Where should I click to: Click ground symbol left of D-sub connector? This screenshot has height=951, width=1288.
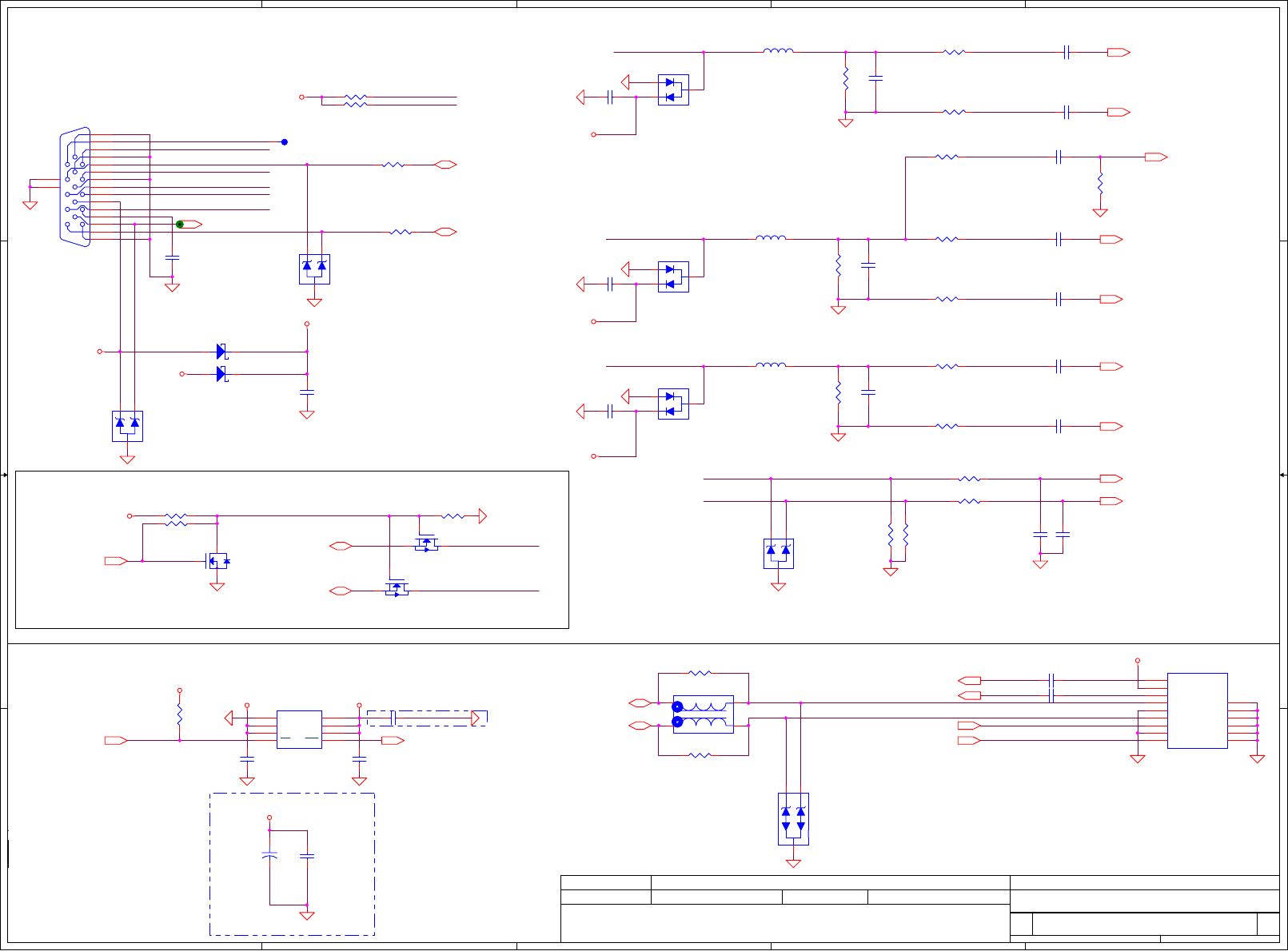coord(30,205)
